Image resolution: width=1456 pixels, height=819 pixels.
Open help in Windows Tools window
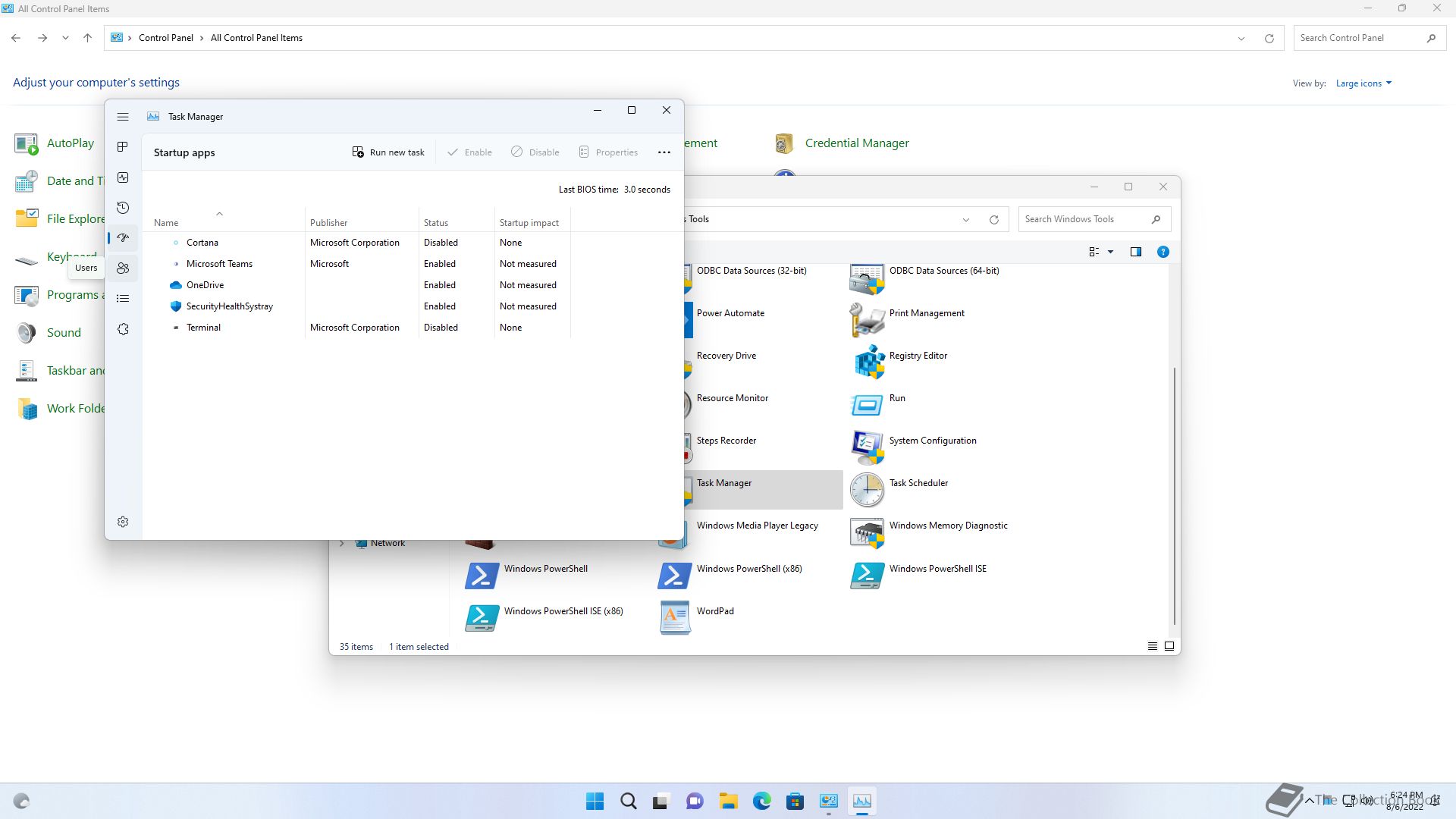[1163, 252]
